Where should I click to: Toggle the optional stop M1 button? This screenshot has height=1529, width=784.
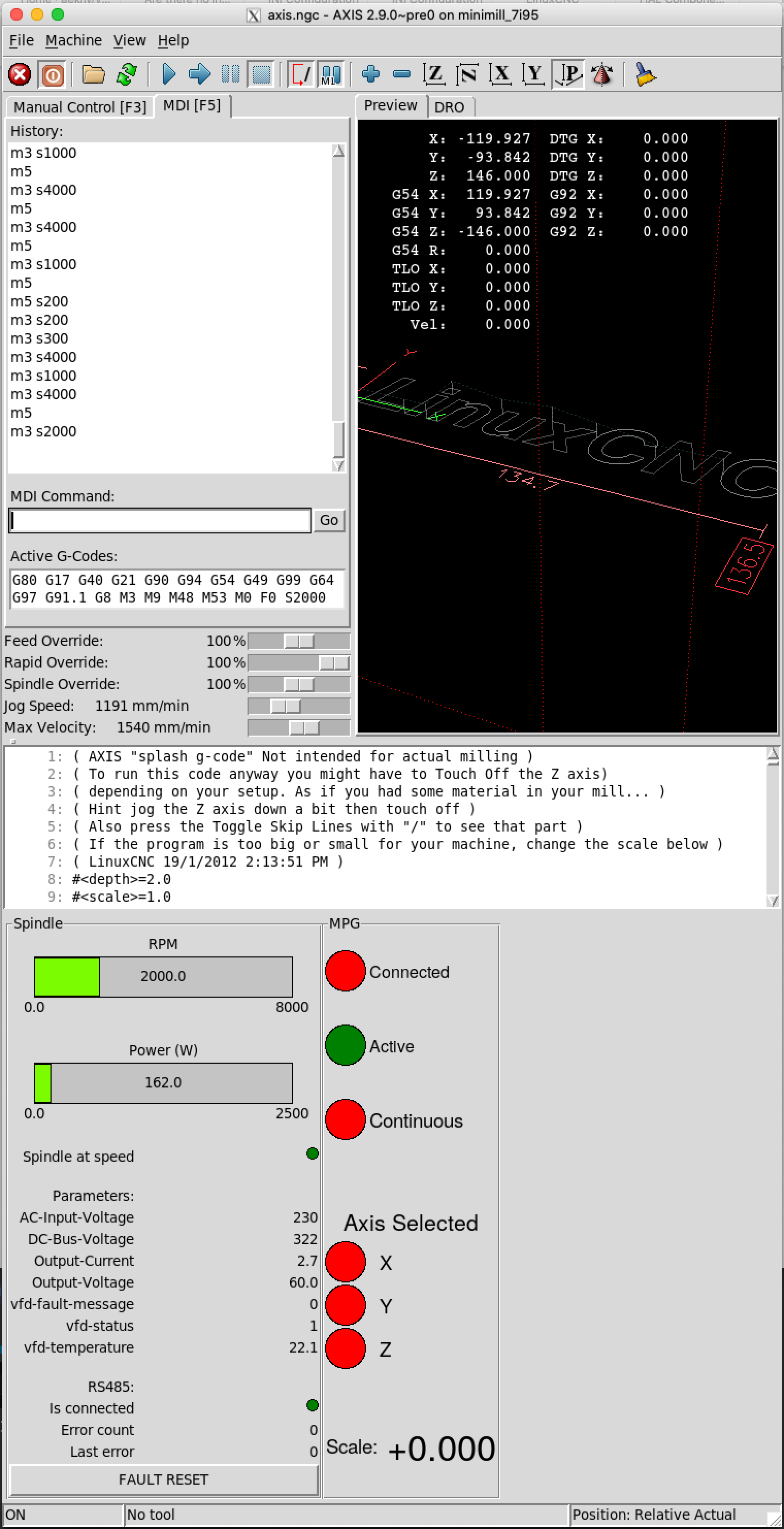tap(331, 75)
